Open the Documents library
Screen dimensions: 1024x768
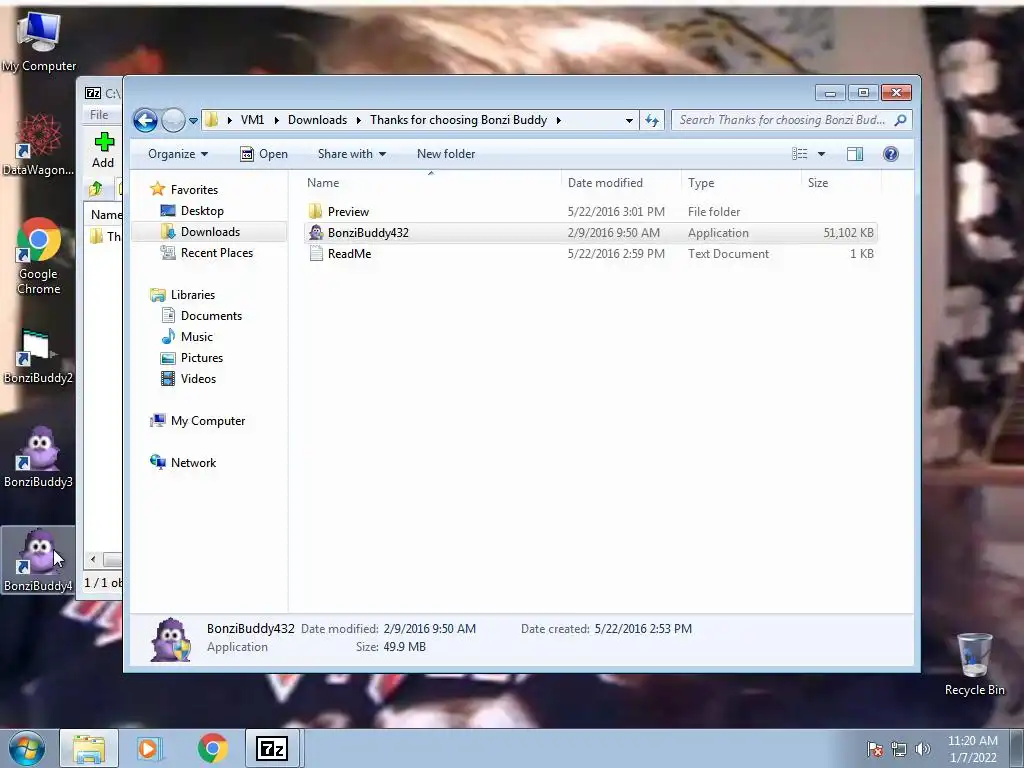tap(211, 315)
